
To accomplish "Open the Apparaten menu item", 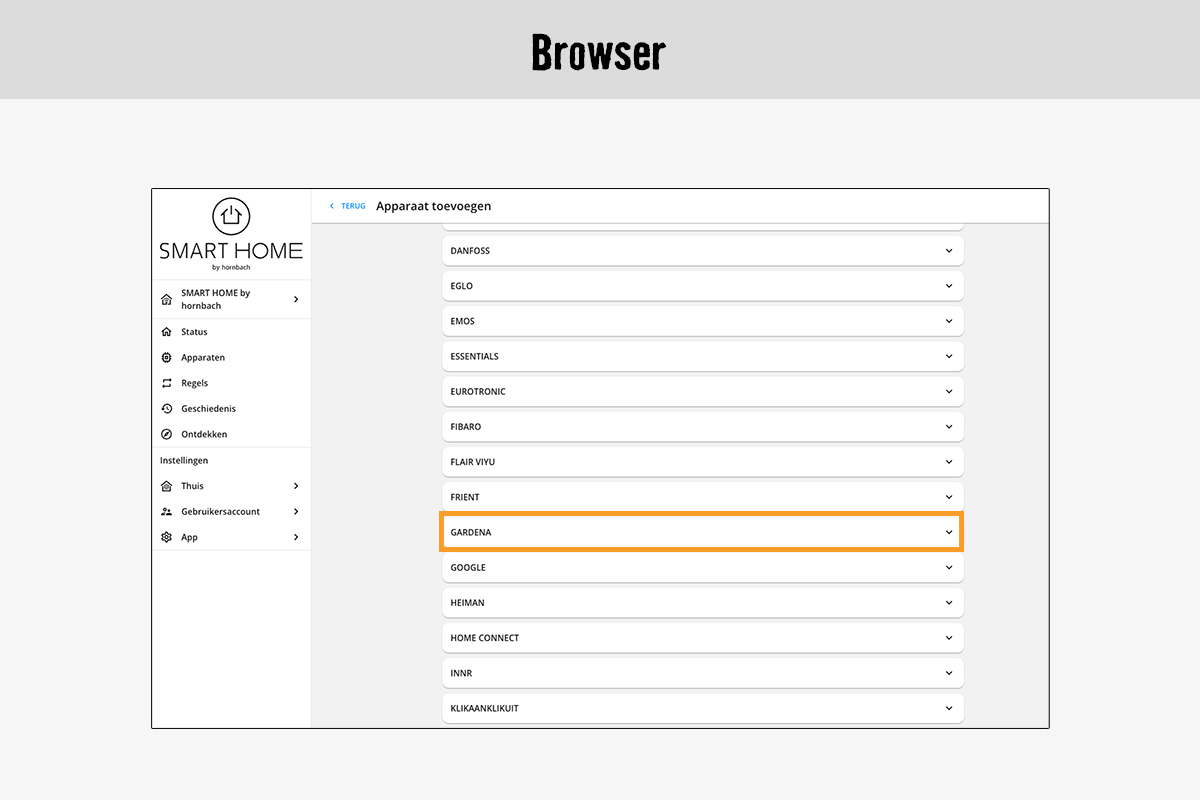I will tap(231, 357).
